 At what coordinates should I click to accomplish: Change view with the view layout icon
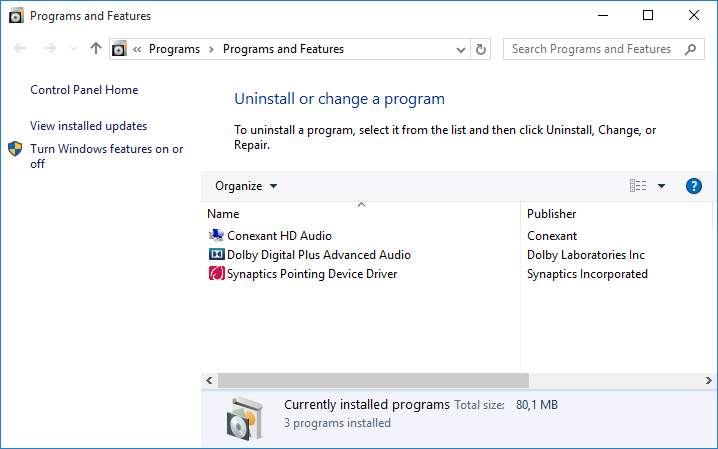coord(638,186)
